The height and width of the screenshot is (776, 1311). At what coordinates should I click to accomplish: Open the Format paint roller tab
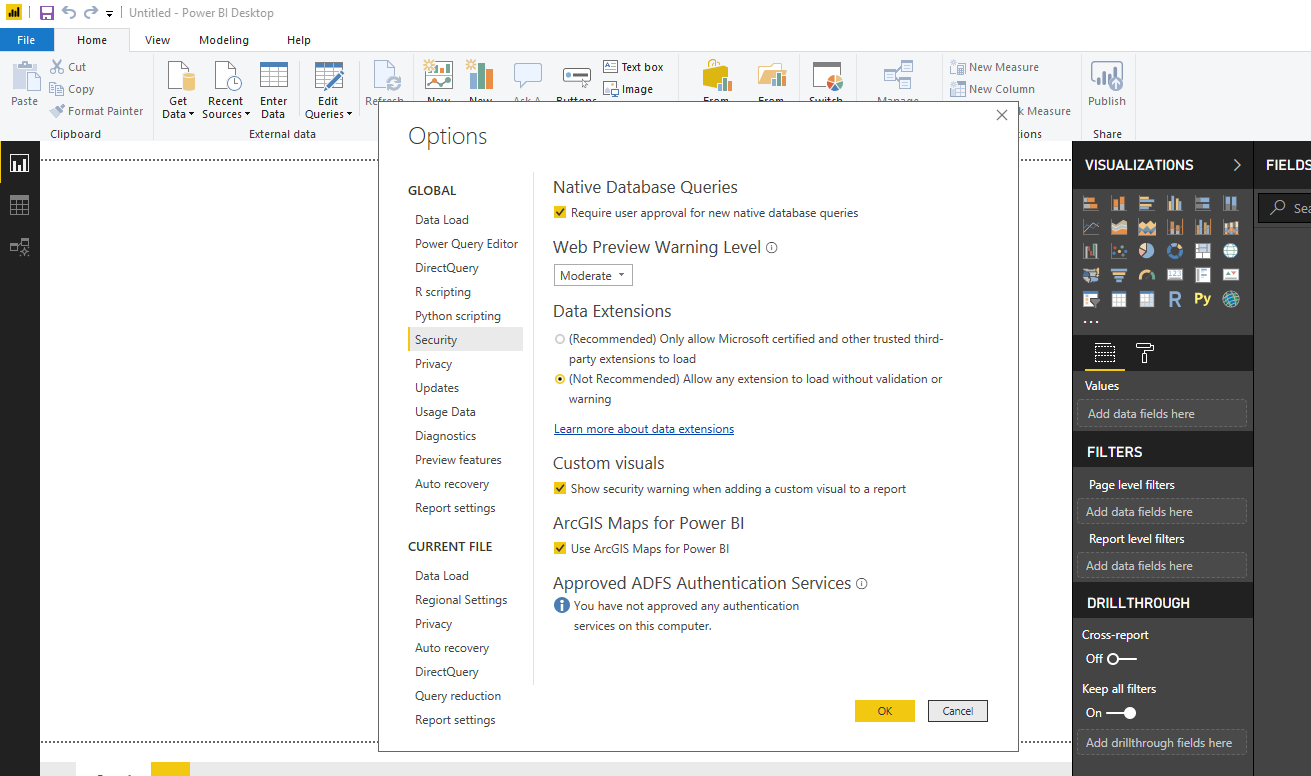click(x=1145, y=353)
